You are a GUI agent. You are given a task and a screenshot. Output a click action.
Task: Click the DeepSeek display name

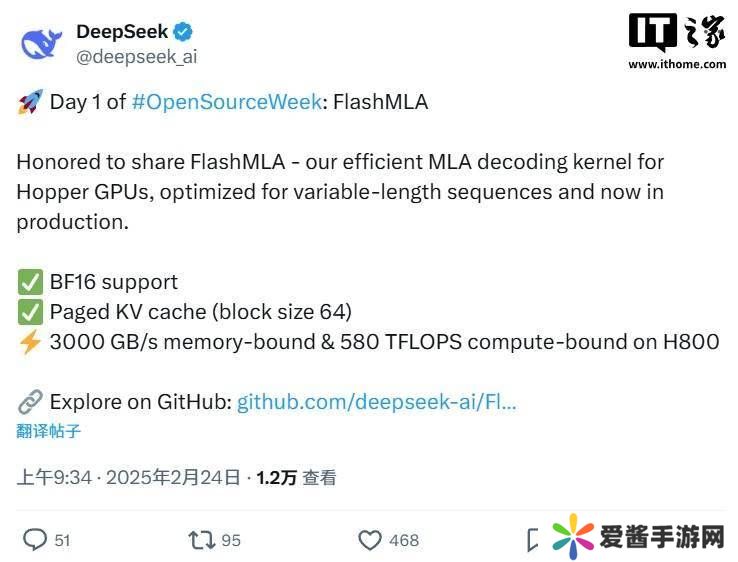tap(122, 32)
